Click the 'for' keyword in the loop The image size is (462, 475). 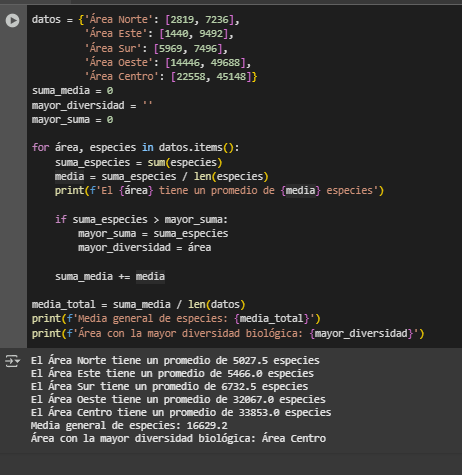click(40, 147)
